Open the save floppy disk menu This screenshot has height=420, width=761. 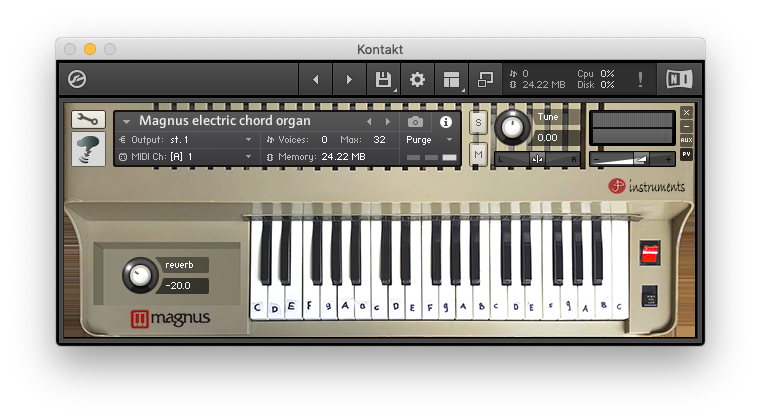[x=383, y=79]
